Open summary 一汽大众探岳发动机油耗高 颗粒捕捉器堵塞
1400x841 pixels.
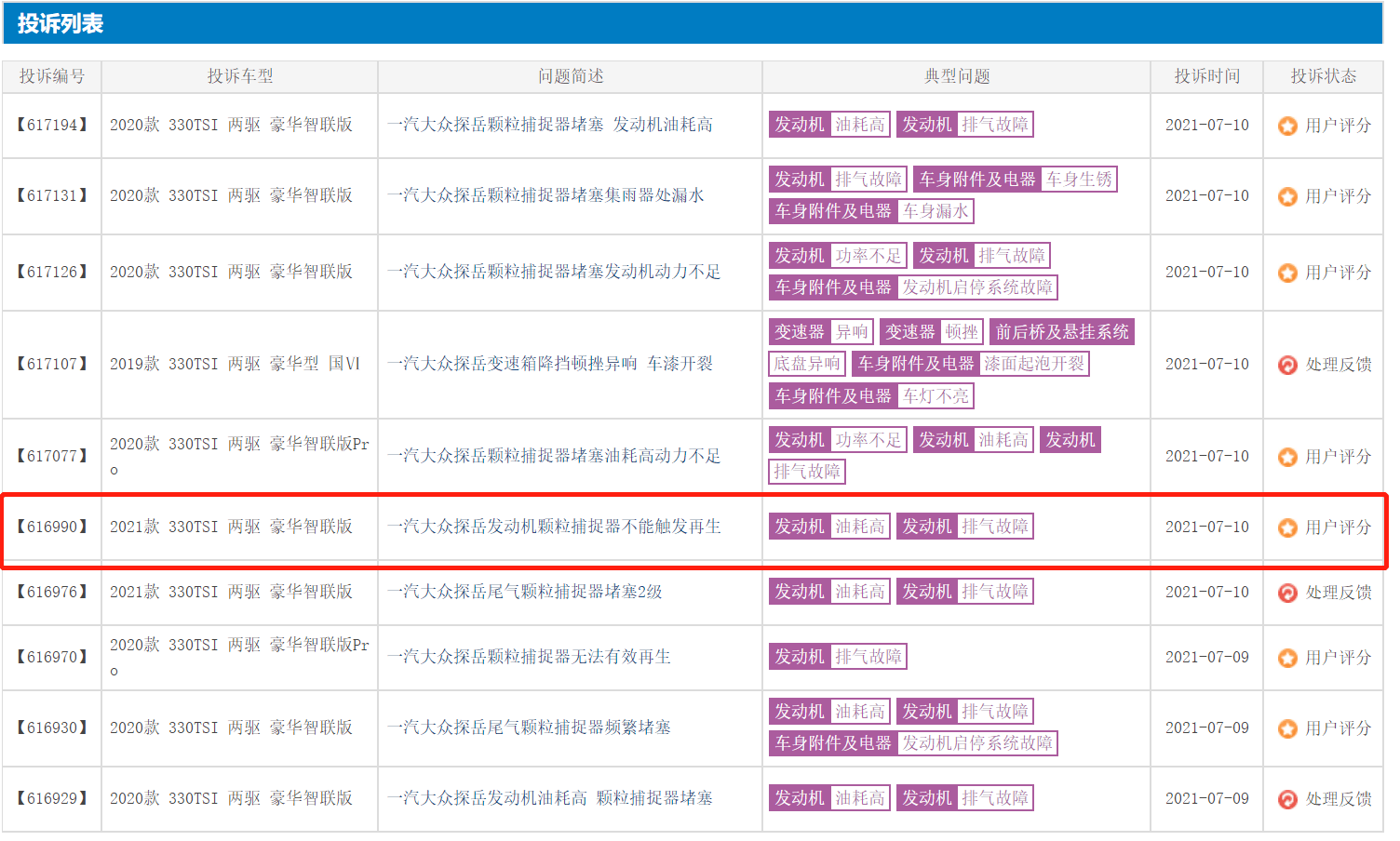tap(550, 798)
